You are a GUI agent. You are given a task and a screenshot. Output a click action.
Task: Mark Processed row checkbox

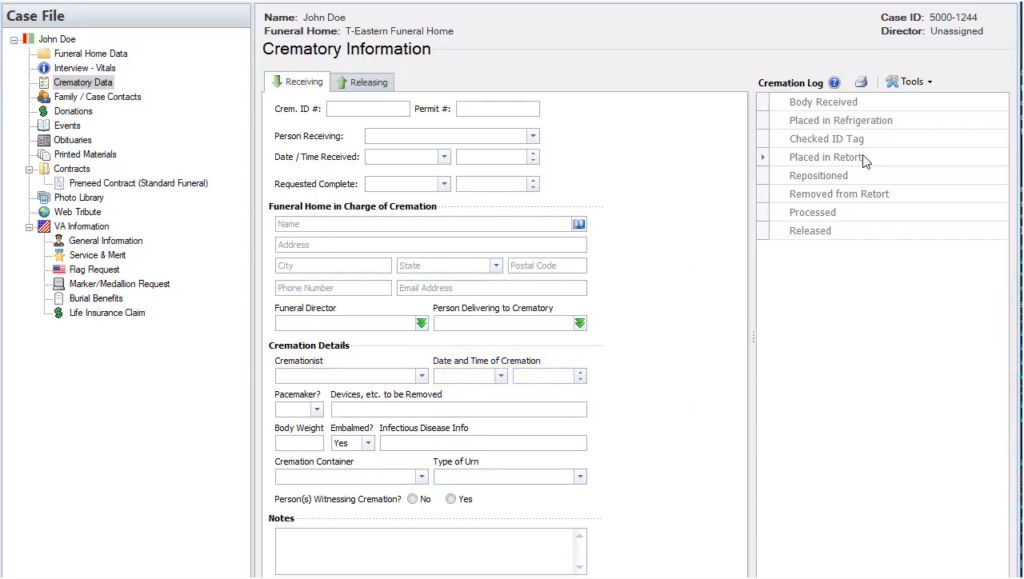click(763, 212)
